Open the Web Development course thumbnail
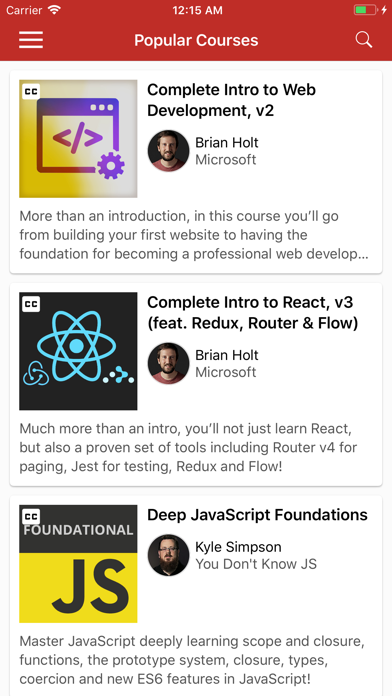The height and width of the screenshot is (696, 392). pyautogui.click(x=78, y=138)
